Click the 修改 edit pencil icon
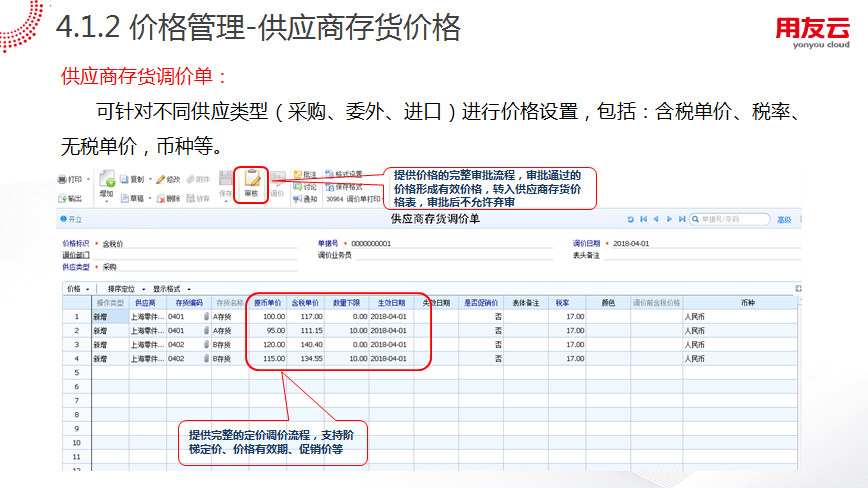The width and height of the screenshot is (868, 488). pyautogui.click(x=161, y=179)
